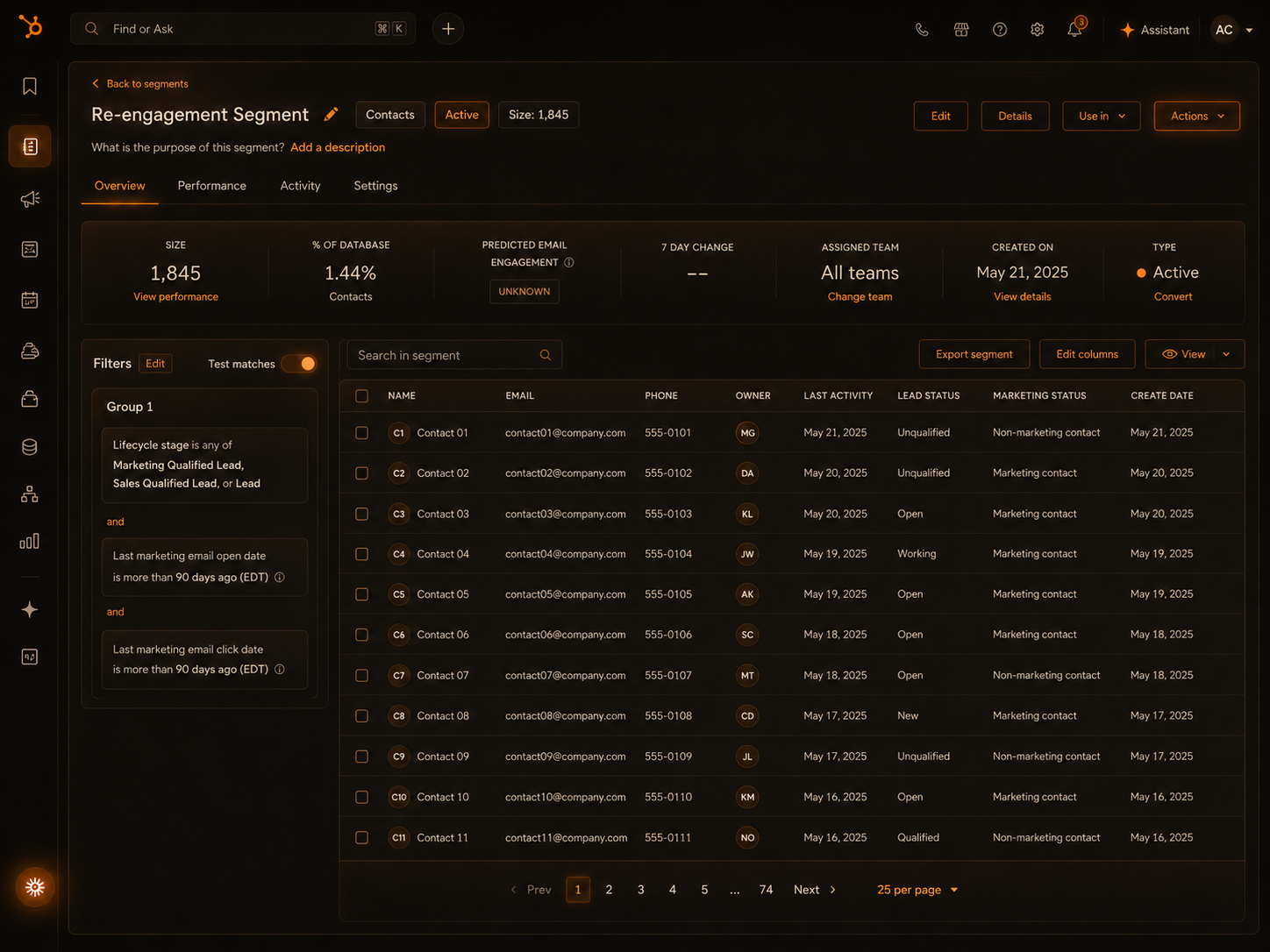Click info icon beside Predicted Email Engagement
1270x952 pixels.
(x=569, y=262)
